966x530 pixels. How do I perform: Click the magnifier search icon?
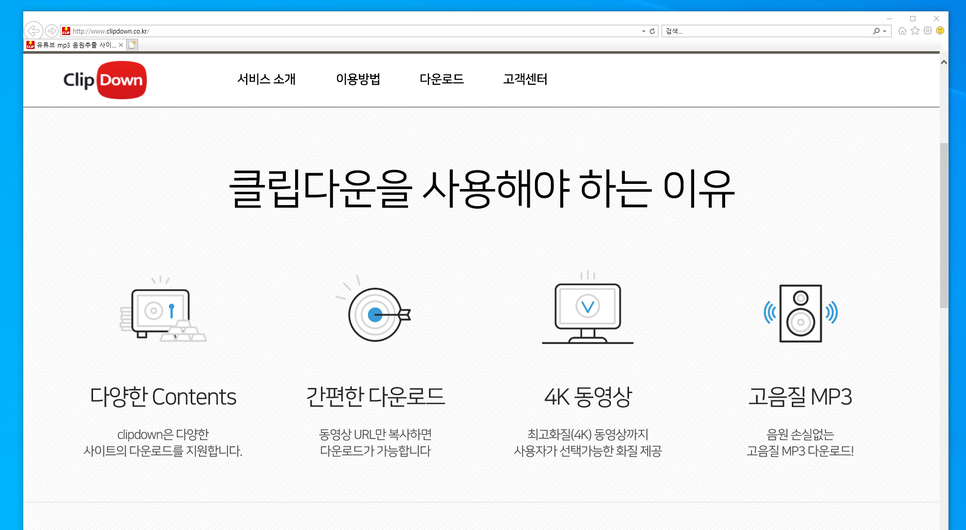(x=876, y=31)
